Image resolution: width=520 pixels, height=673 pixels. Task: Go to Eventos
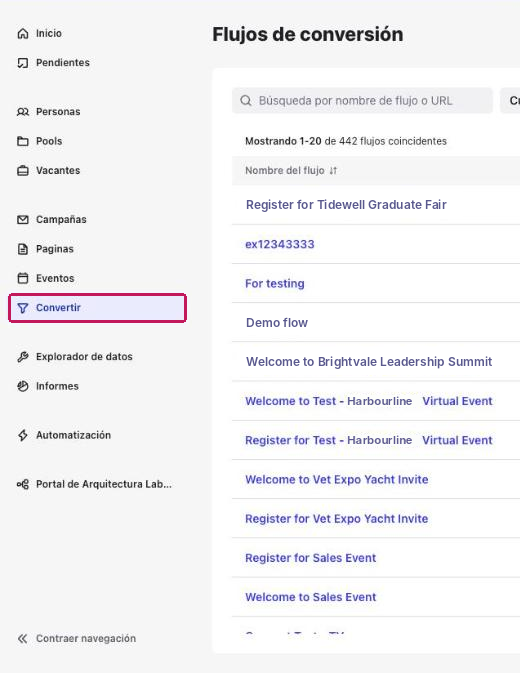pyautogui.click(x=55, y=278)
